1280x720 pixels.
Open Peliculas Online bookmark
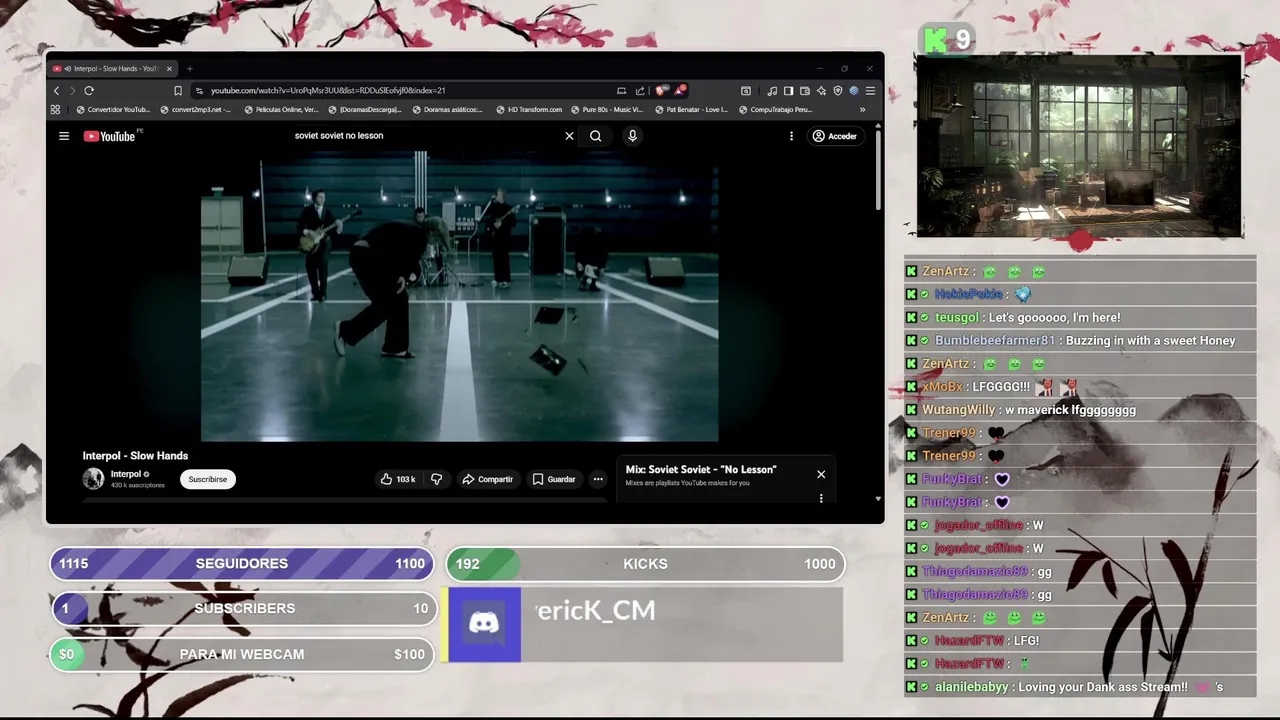point(282,110)
